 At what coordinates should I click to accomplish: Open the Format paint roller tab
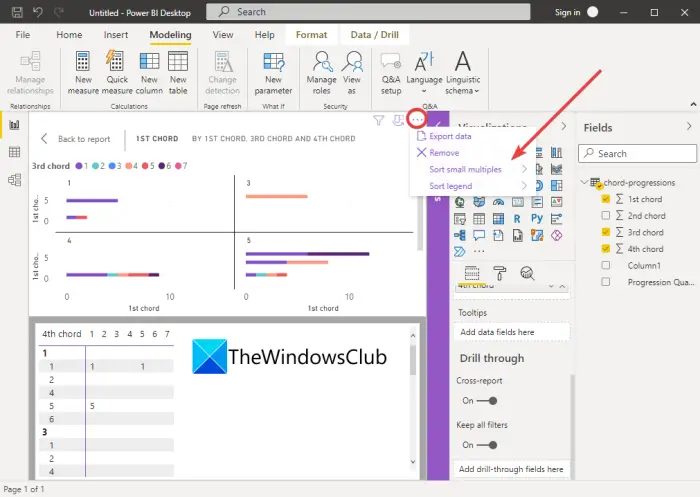click(500, 272)
